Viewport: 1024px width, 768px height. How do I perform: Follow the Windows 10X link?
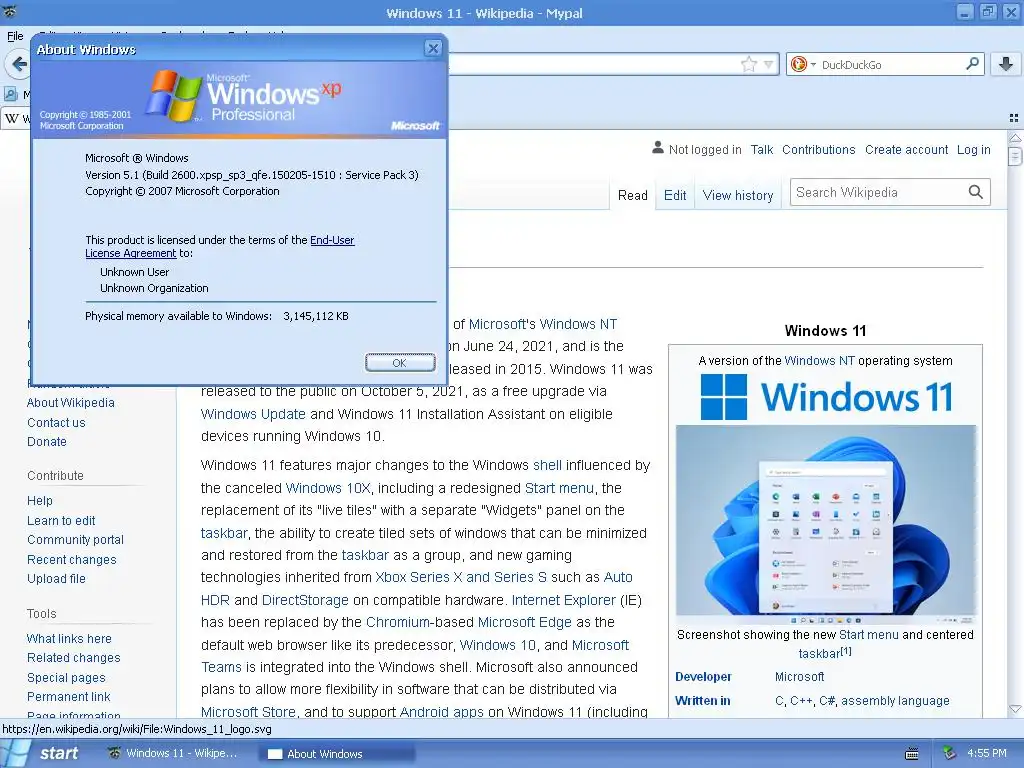[x=328, y=488]
